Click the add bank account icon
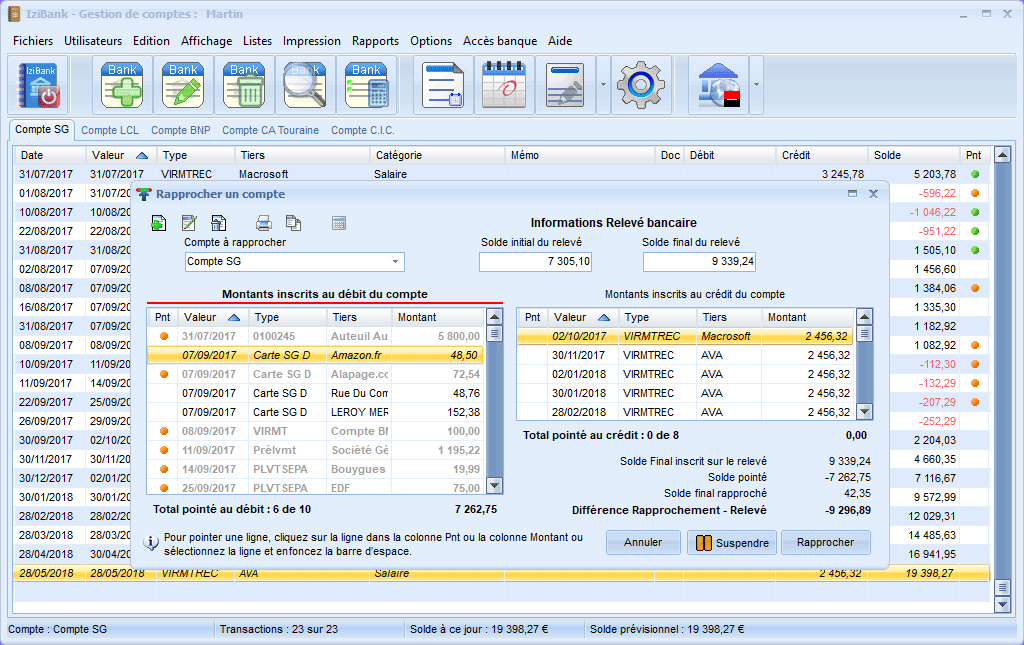The width and height of the screenshot is (1024, 645). pos(124,85)
